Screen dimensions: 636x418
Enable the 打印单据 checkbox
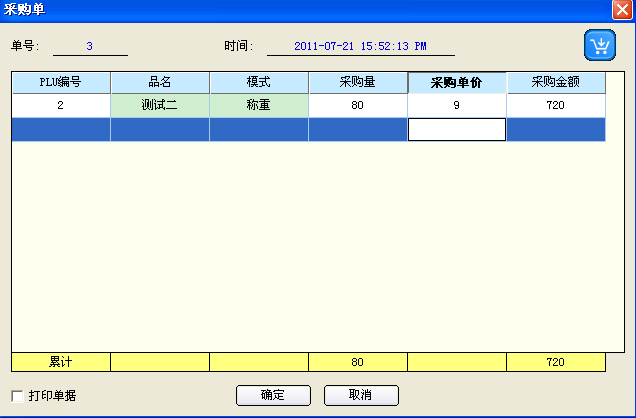tap(17, 395)
